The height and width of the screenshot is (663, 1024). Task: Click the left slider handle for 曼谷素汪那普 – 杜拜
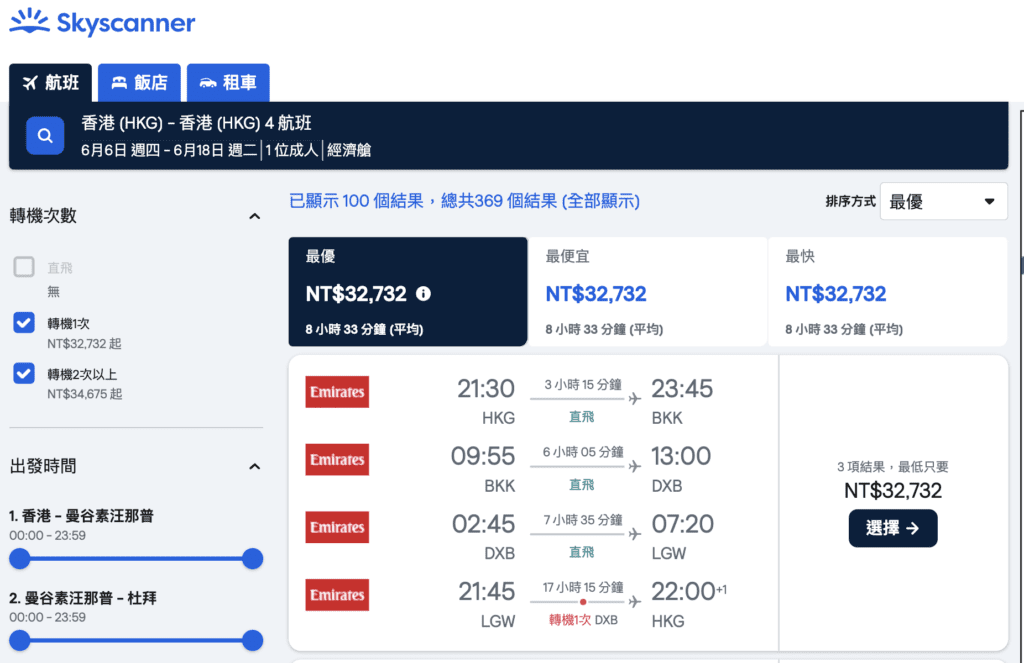(20, 640)
